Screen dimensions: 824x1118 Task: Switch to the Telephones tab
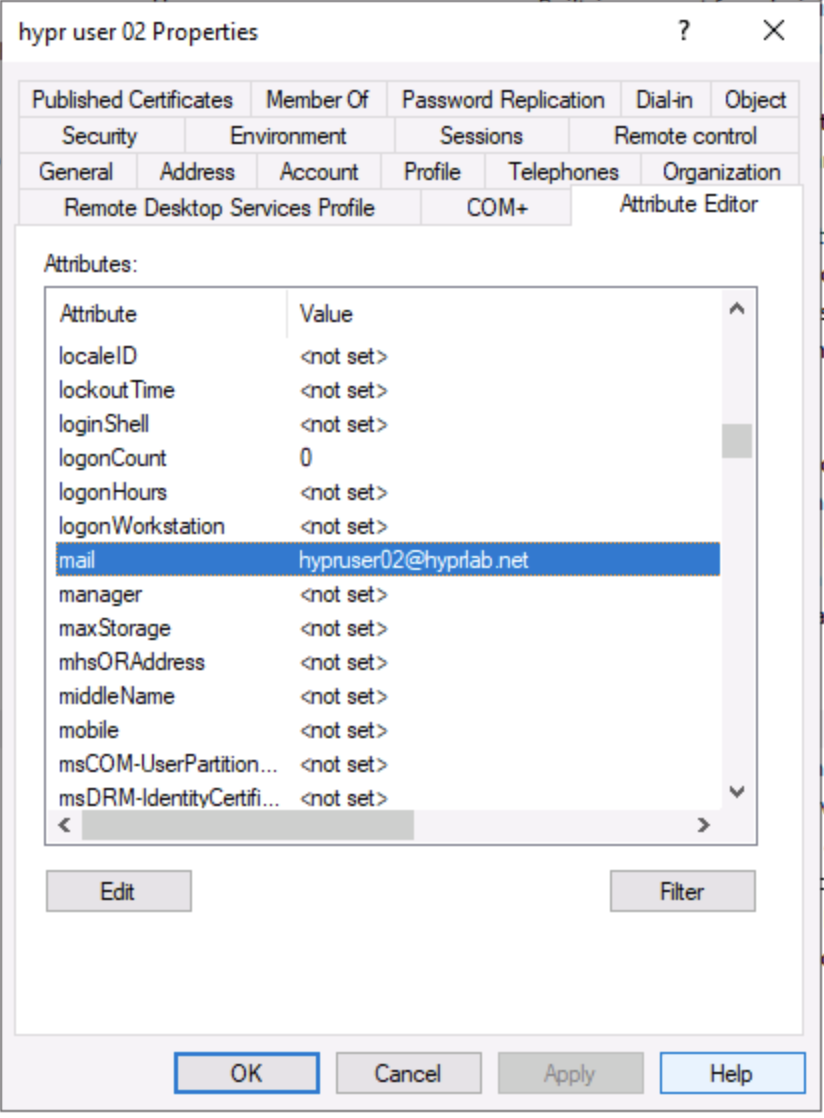(562, 171)
